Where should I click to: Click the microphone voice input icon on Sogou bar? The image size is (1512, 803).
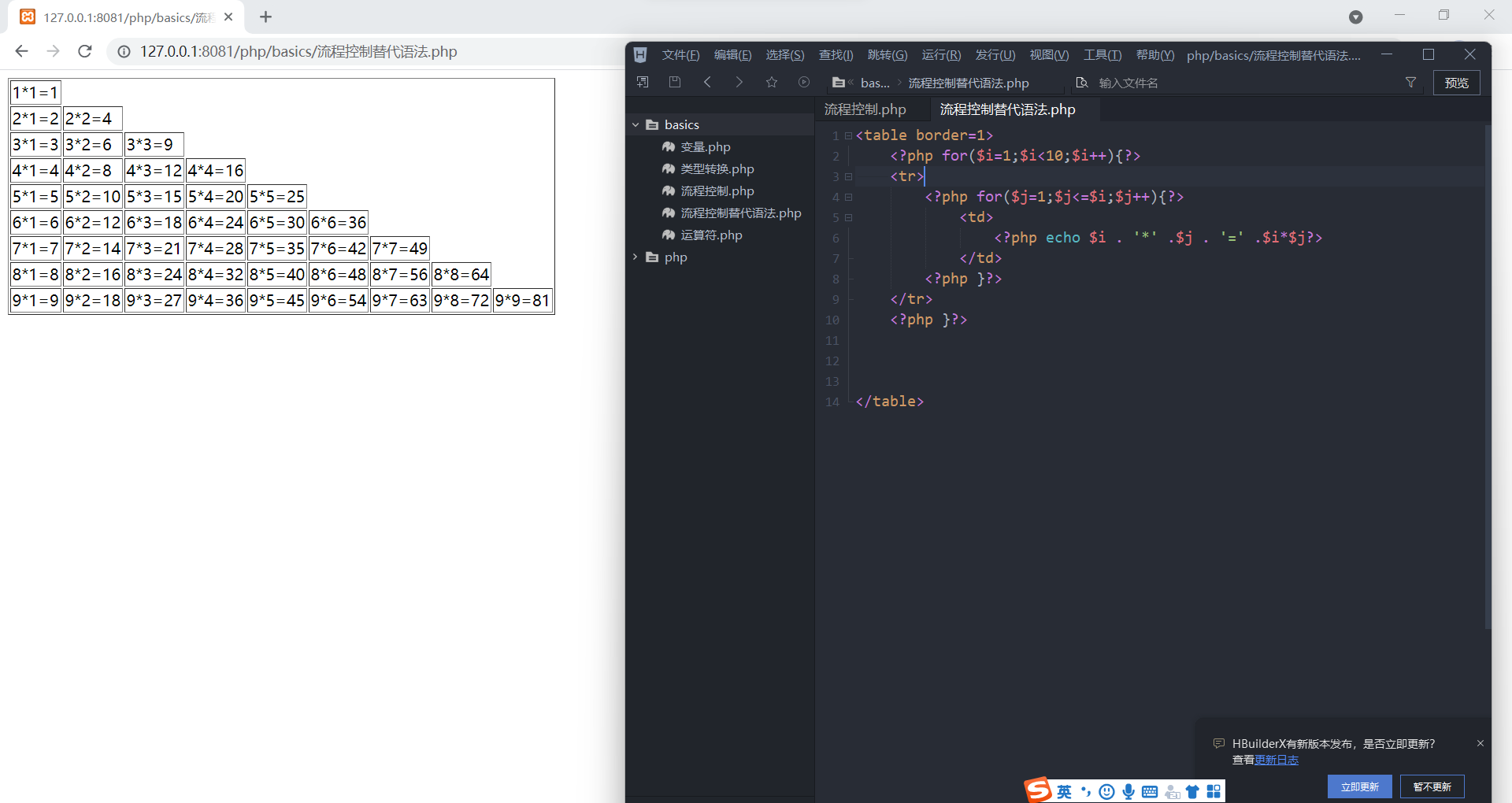point(1128,791)
